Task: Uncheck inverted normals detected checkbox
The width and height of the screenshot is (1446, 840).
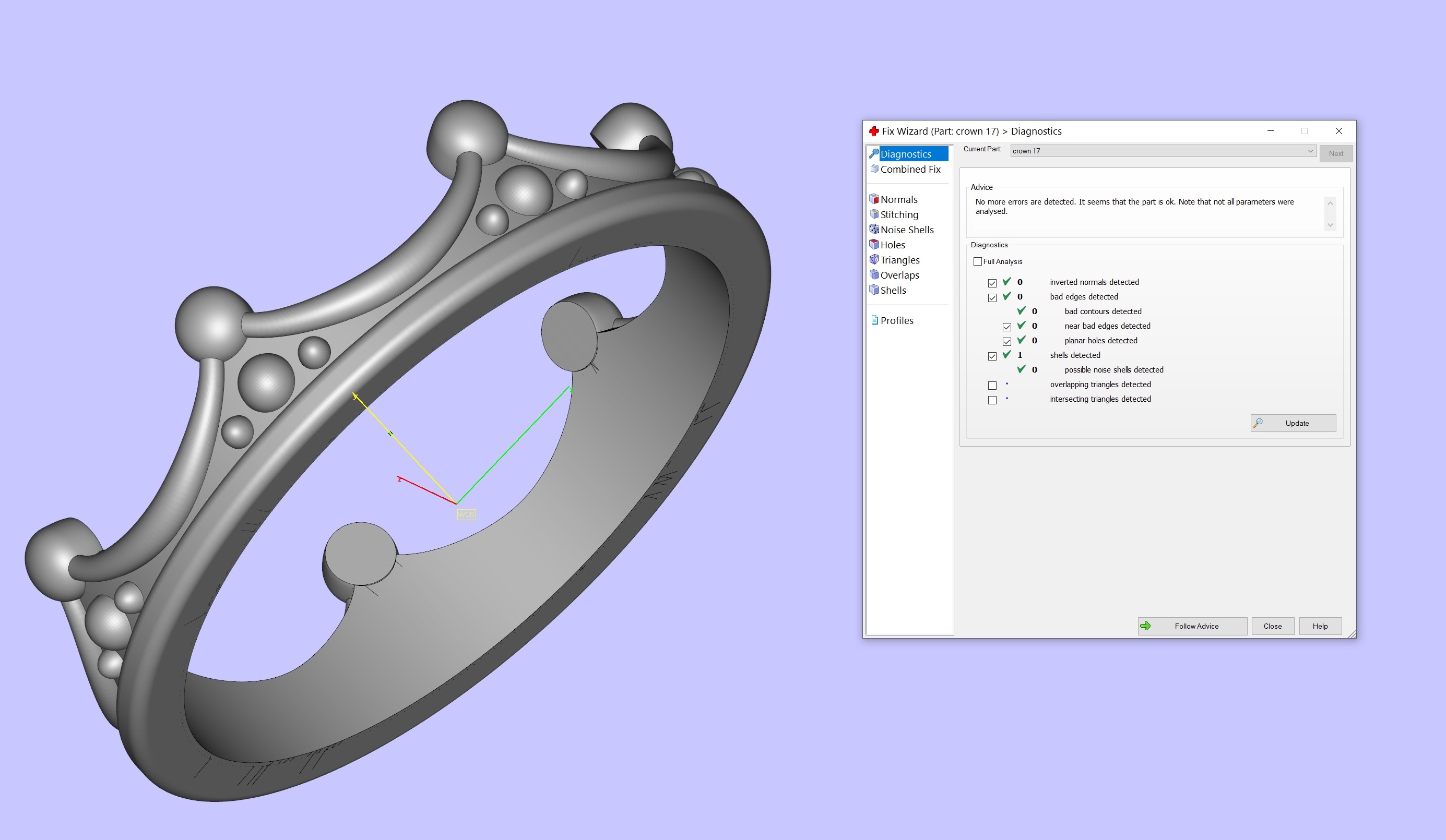Action: pos(992,283)
